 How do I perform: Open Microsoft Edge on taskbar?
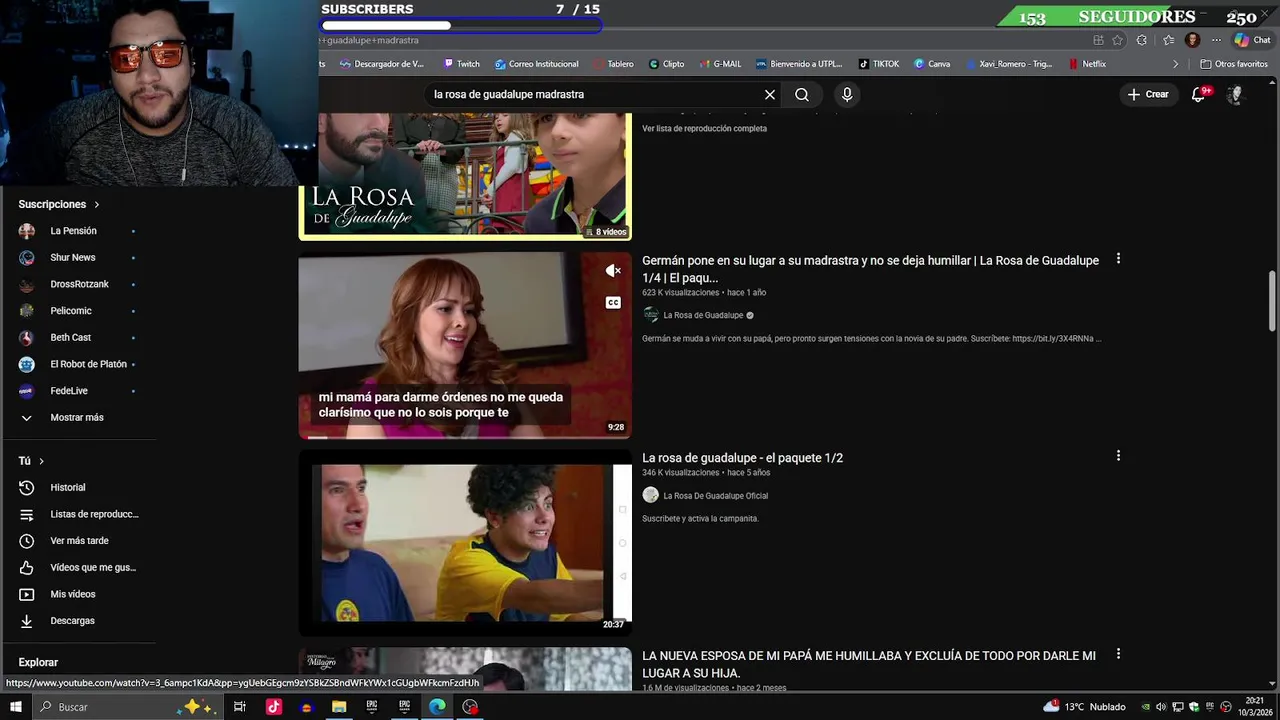coord(437,707)
